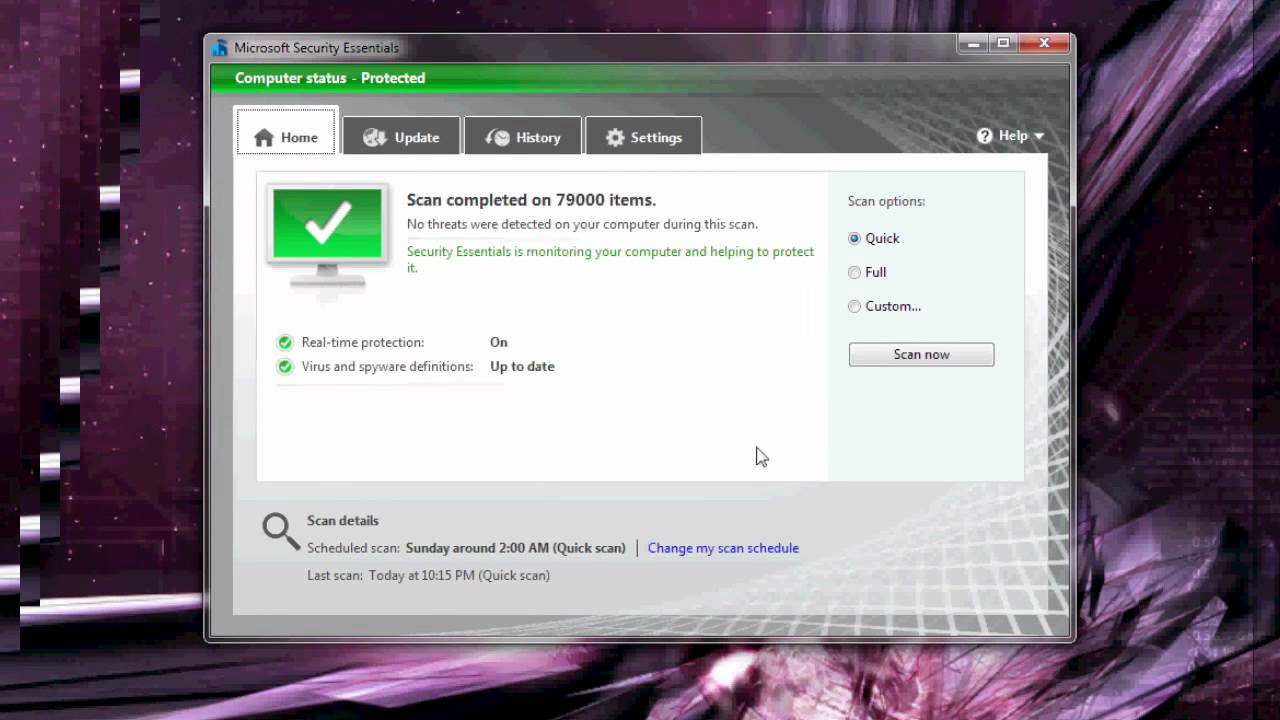Switch to the Home tab
Screen dimensions: 1280x720
[286, 131]
